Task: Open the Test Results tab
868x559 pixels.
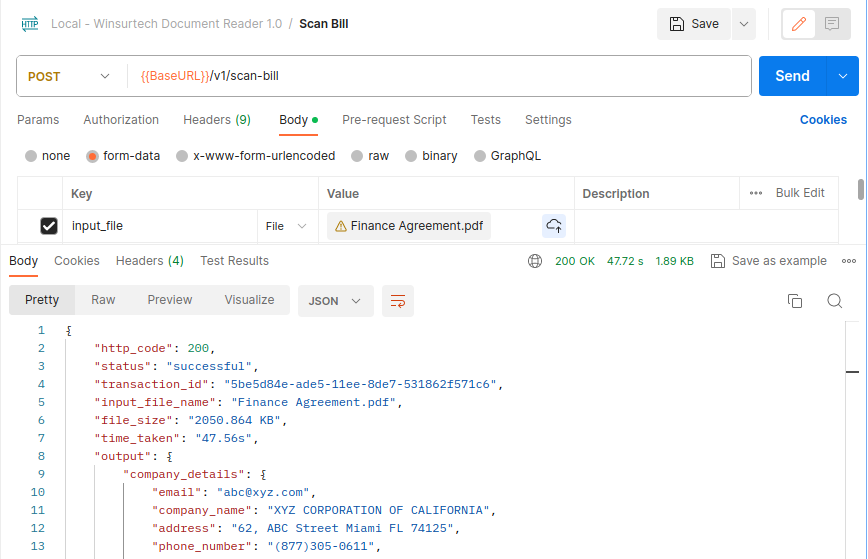Action: [x=234, y=261]
